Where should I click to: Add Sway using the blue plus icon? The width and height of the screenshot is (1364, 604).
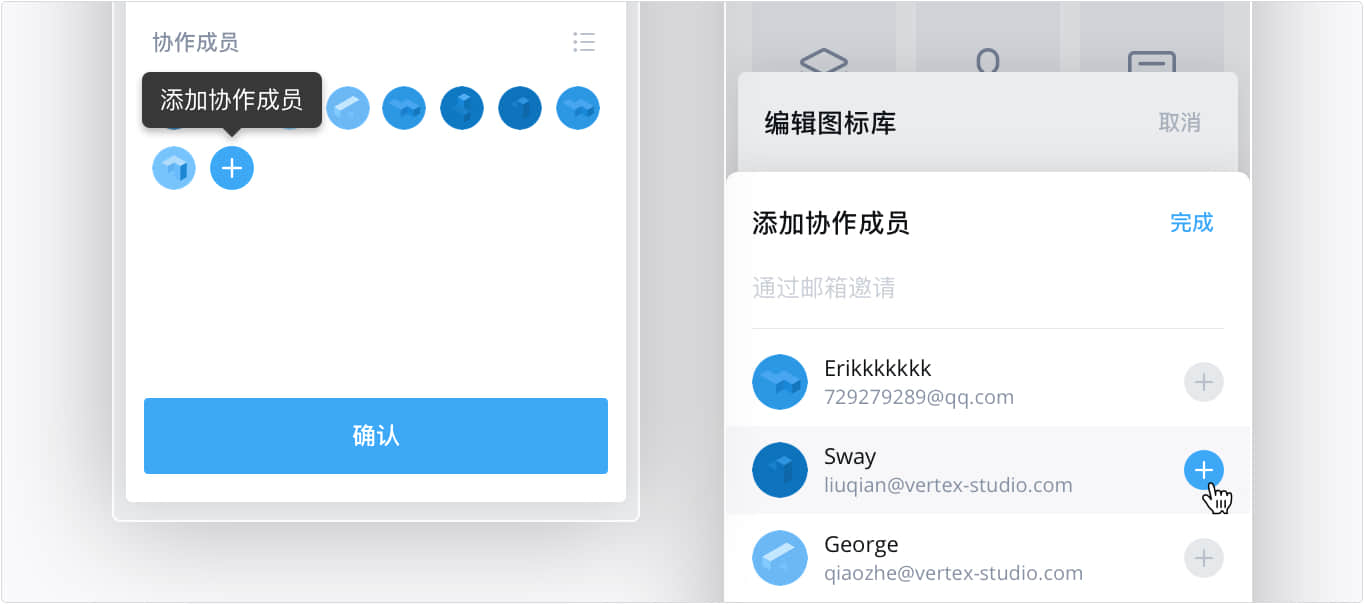coord(1204,469)
